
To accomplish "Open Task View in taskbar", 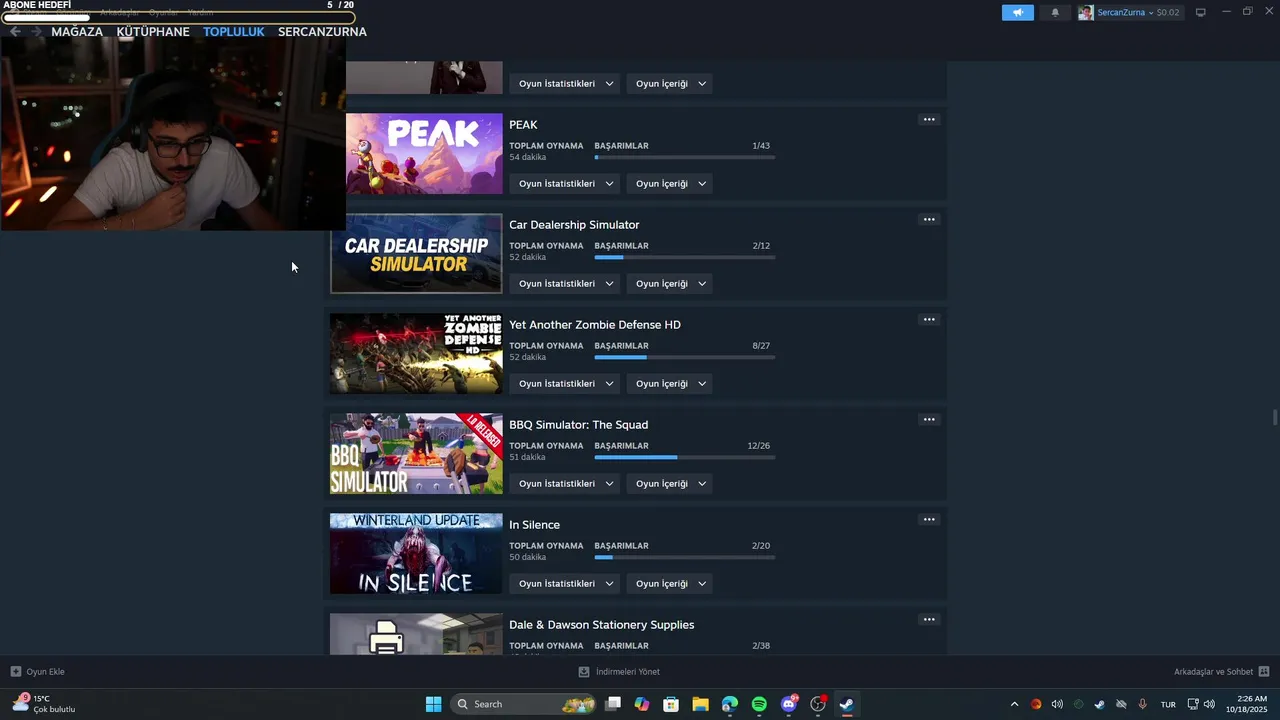I will pyautogui.click(x=613, y=704).
